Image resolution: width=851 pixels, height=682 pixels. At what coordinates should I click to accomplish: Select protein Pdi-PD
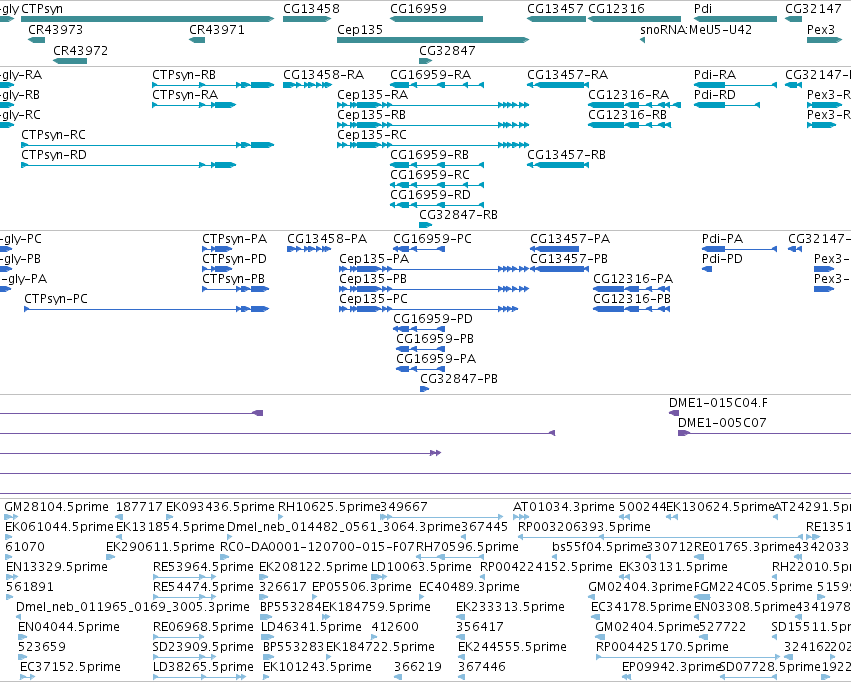click(x=722, y=259)
